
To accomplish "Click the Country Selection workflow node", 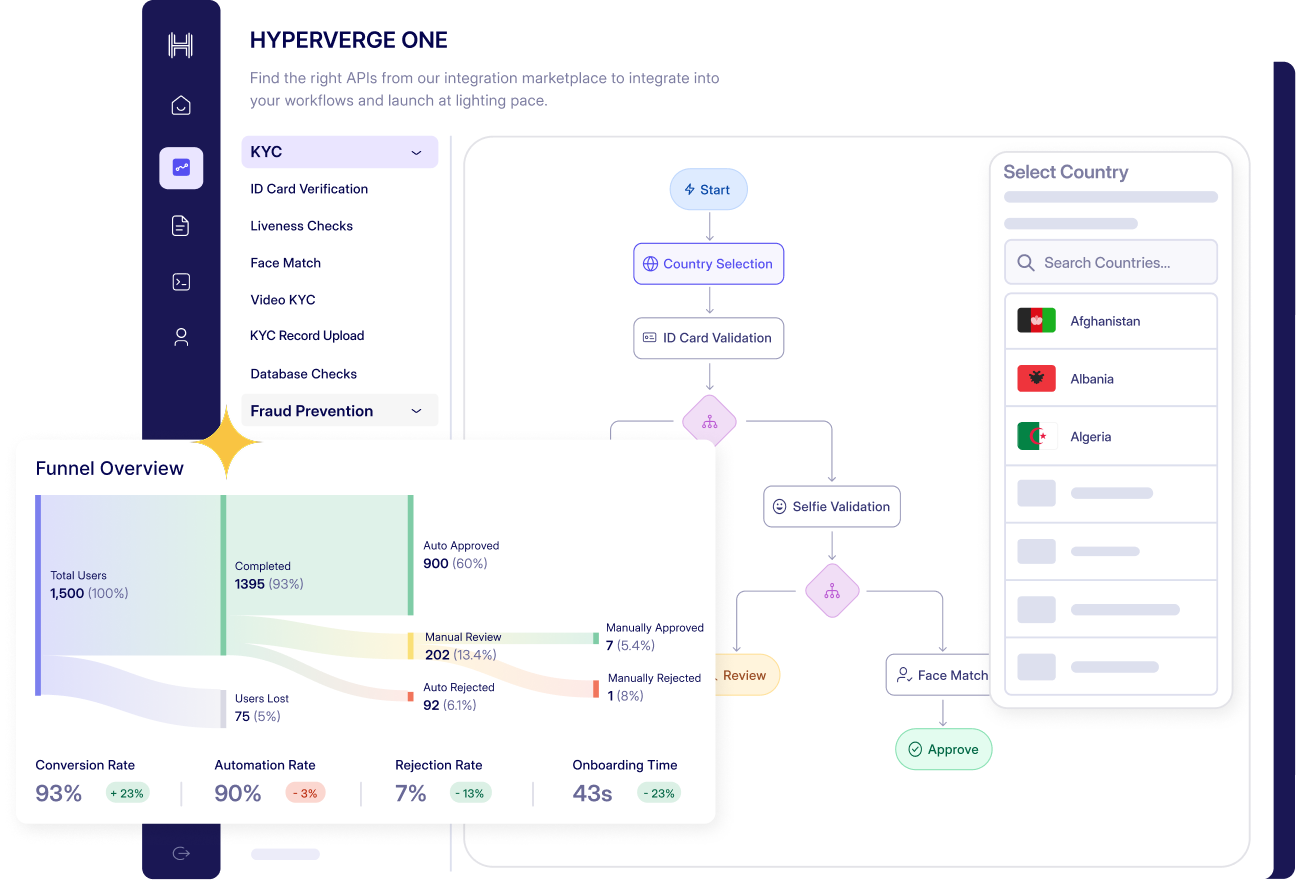I will click(708, 264).
